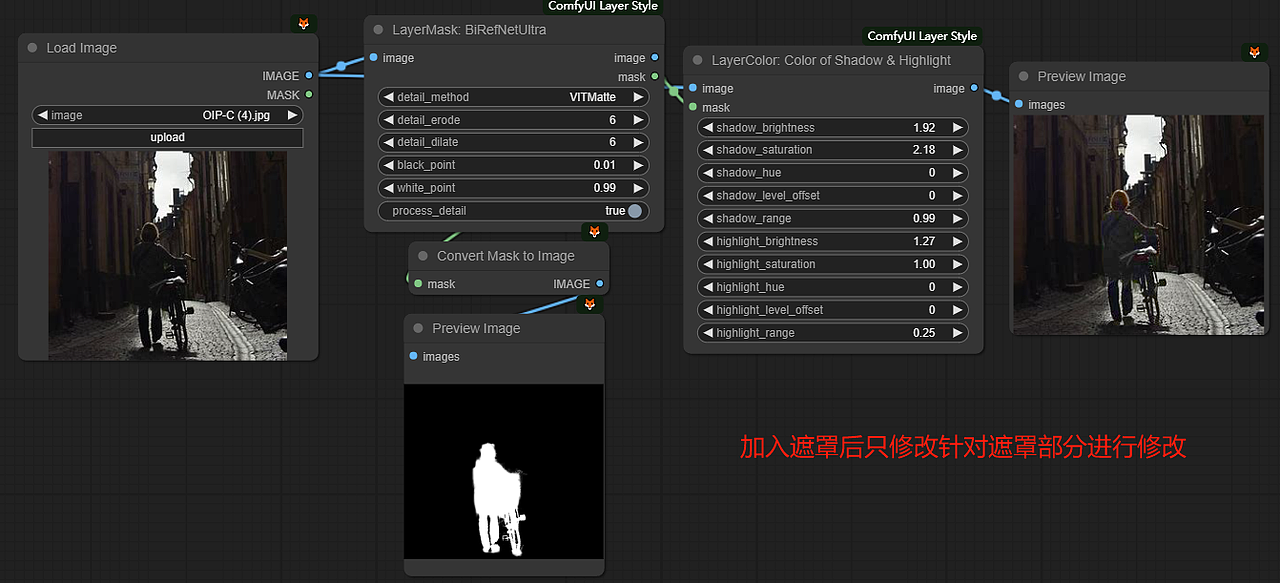
Task: Click the fox icon above the lower Preview Image node
Action: tap(590, 304)
